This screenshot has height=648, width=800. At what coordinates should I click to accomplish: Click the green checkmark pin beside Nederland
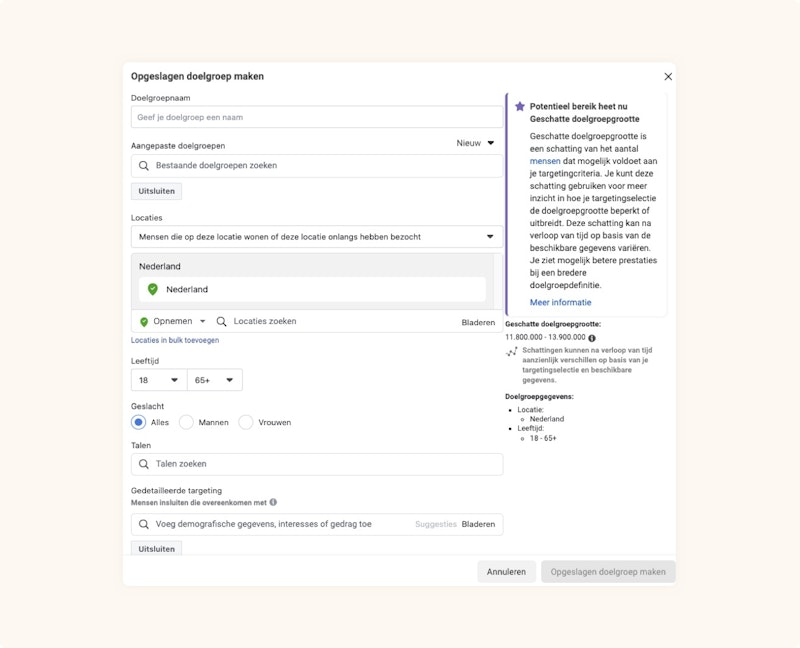[151, 288]
